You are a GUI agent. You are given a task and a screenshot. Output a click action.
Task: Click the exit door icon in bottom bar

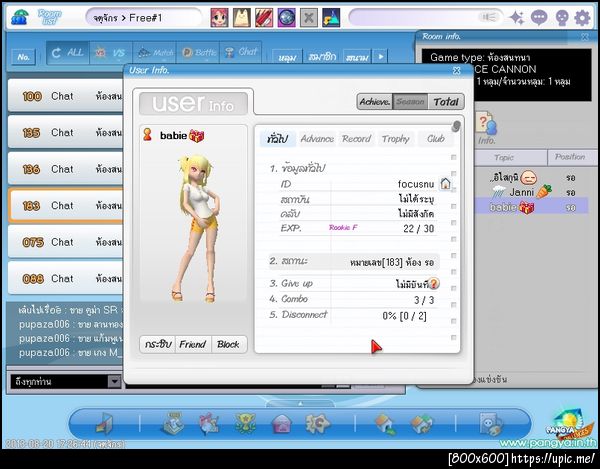(104, 423)
